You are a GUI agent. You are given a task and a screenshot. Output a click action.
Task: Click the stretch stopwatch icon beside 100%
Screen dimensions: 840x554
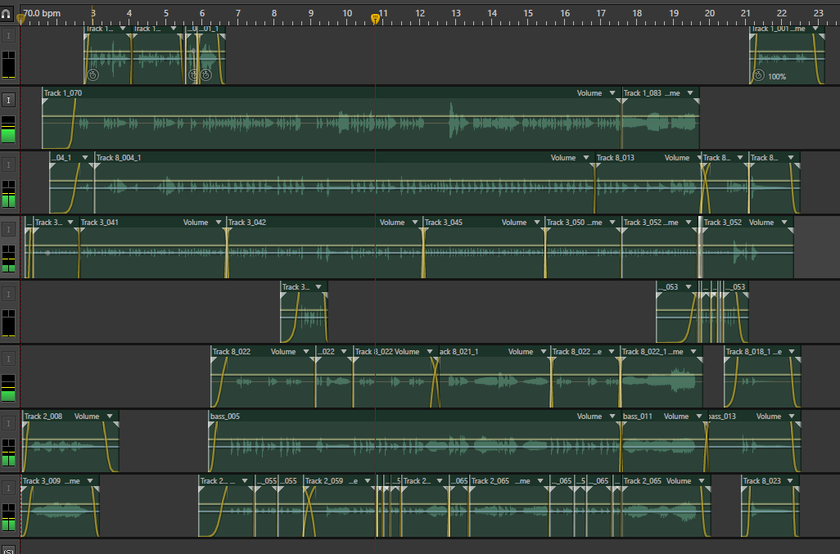point(758,76)
